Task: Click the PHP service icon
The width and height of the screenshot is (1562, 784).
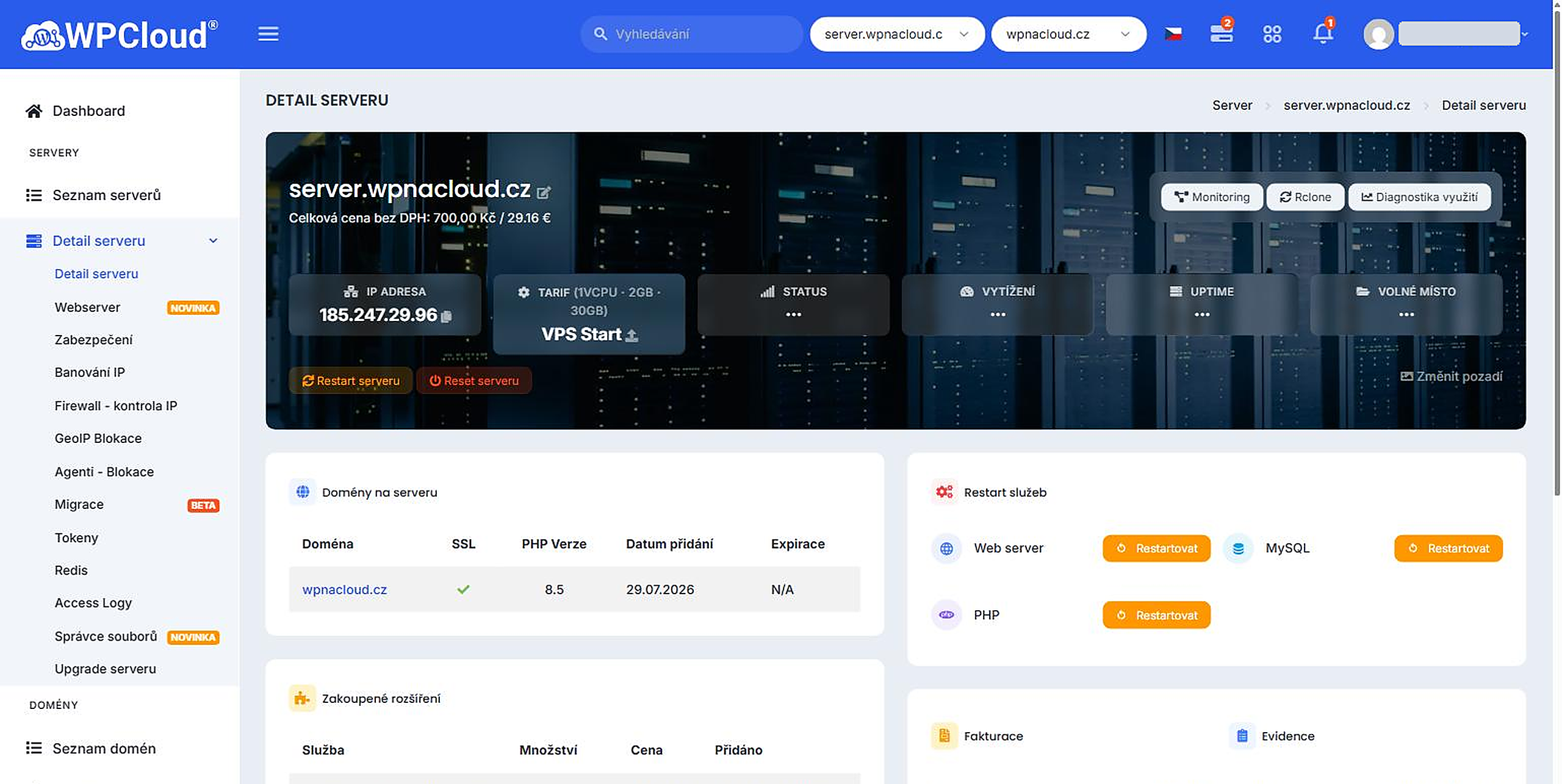Action: [946, 615]
